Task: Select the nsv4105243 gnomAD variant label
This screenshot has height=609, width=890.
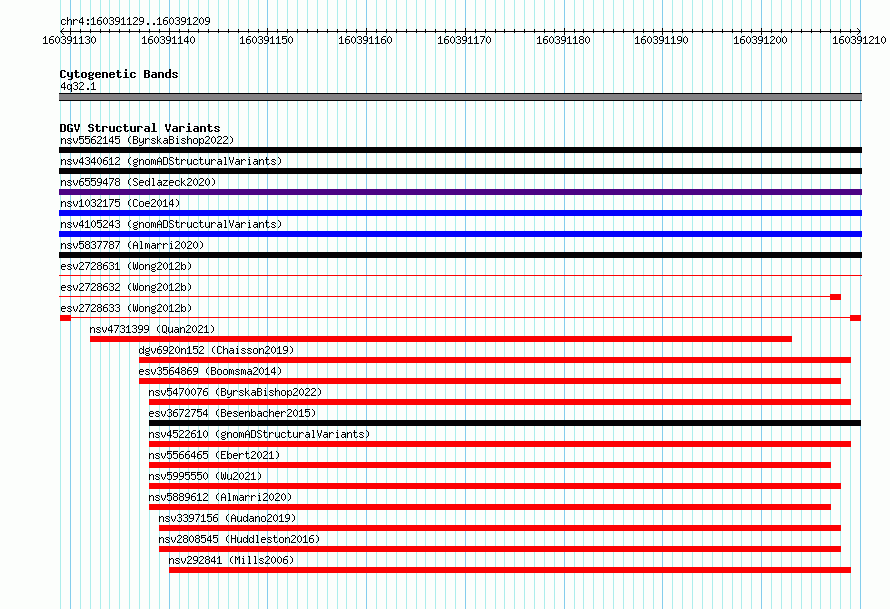Action: [171, 224]
